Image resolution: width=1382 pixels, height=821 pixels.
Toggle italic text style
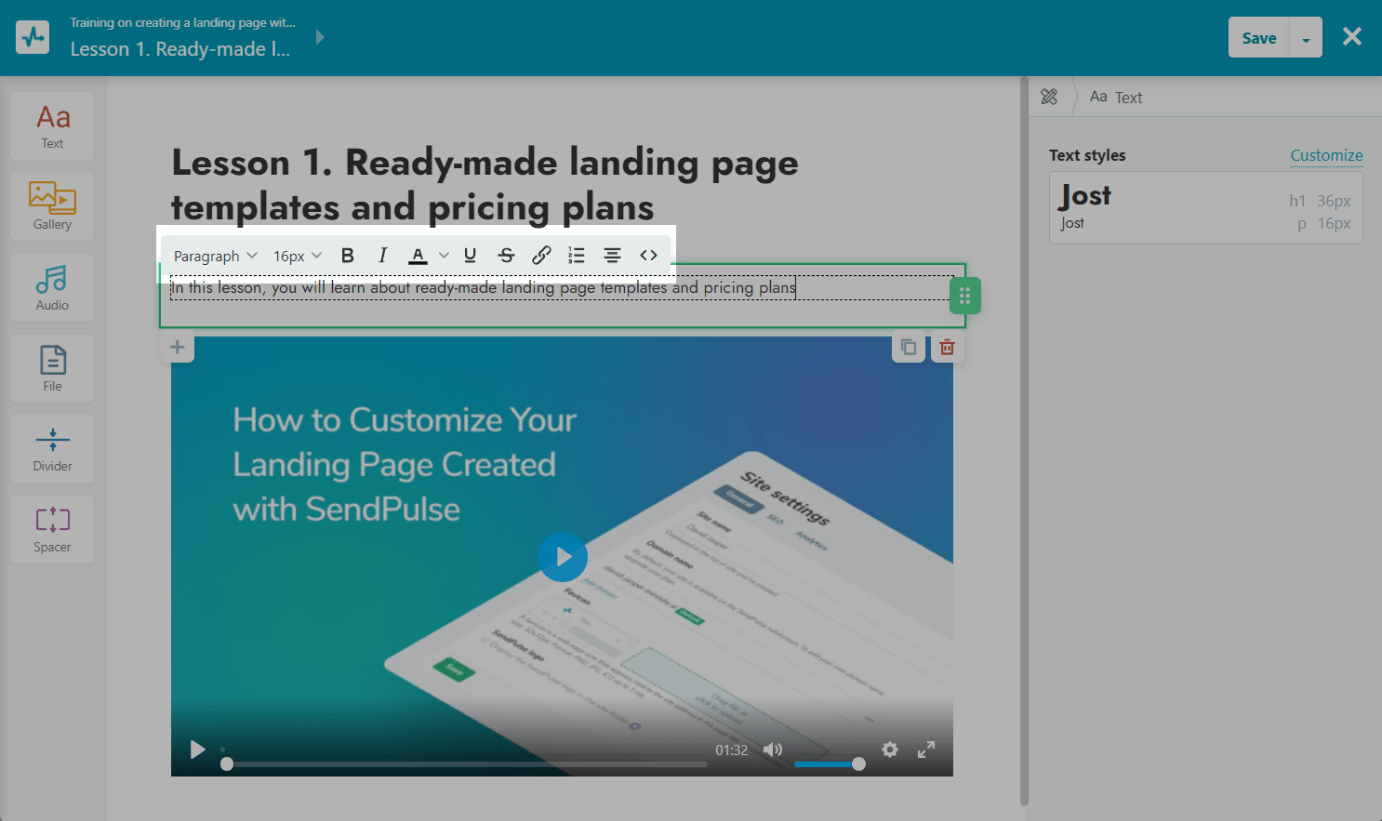tap(382, 256)
